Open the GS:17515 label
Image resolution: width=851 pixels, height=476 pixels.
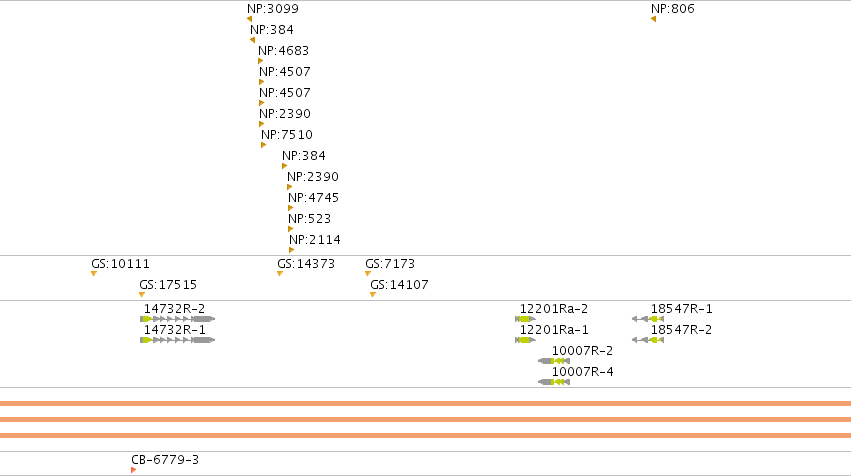(x=168, y=285)
